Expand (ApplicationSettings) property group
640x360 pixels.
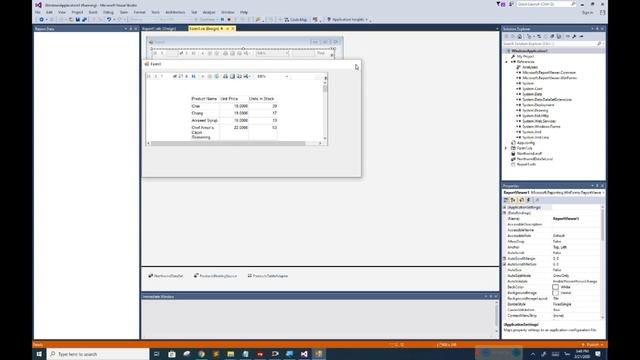pyautogui.click(x=505, y=207)
